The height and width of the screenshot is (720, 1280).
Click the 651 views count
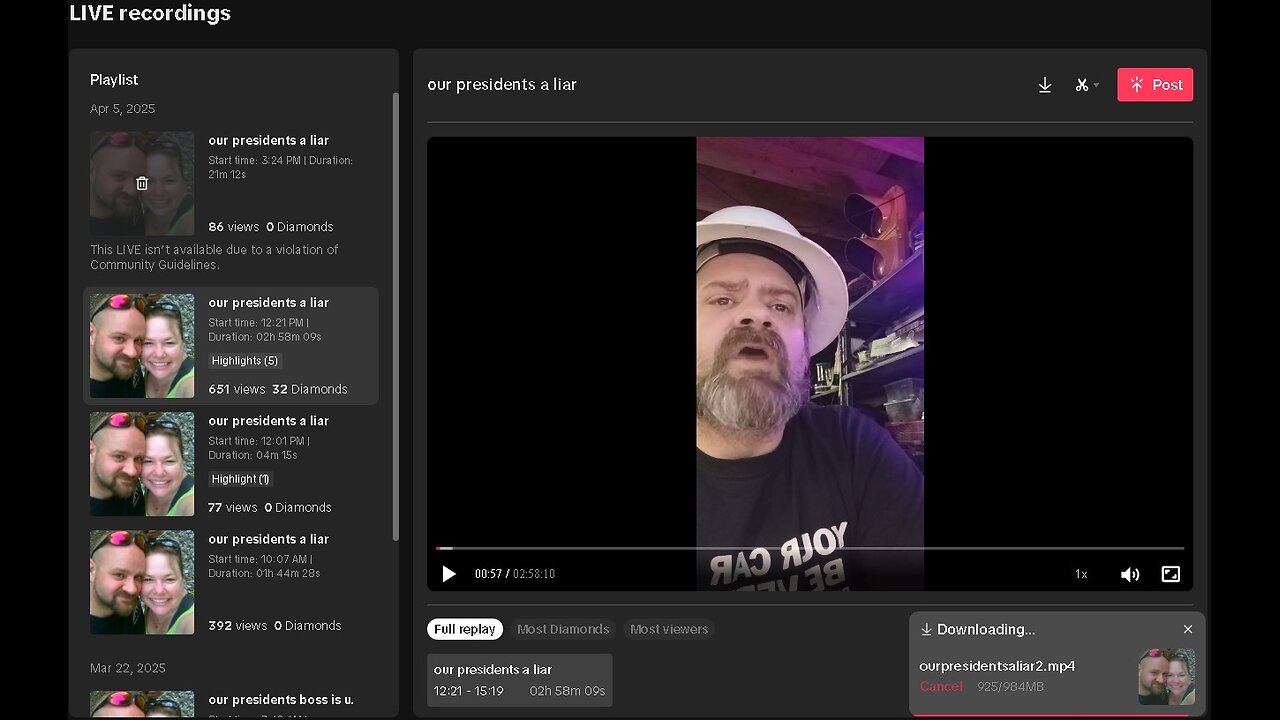point(237,389)
